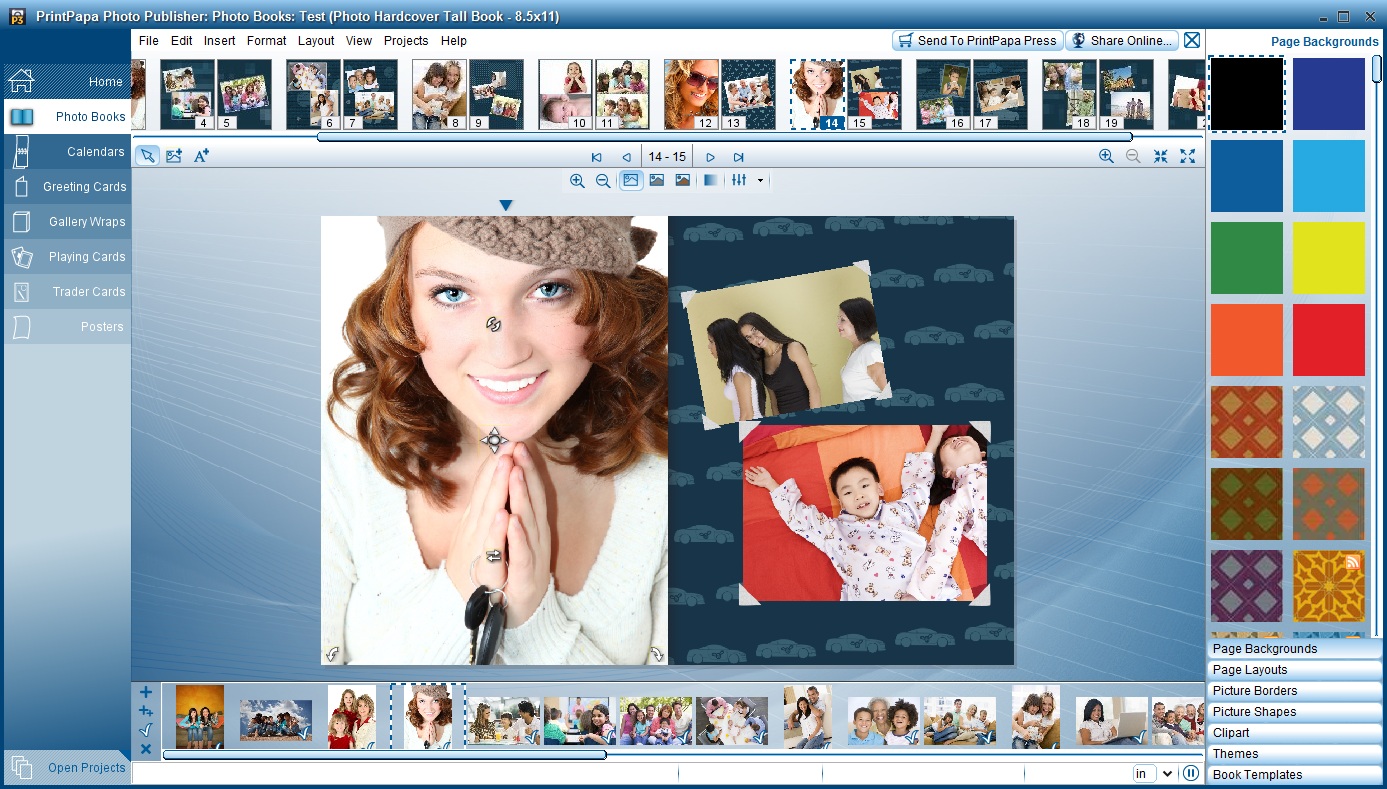The image size is (1387, 789).
Task: Click the rotate handle on the woman's photo
Action: [493, 324]
